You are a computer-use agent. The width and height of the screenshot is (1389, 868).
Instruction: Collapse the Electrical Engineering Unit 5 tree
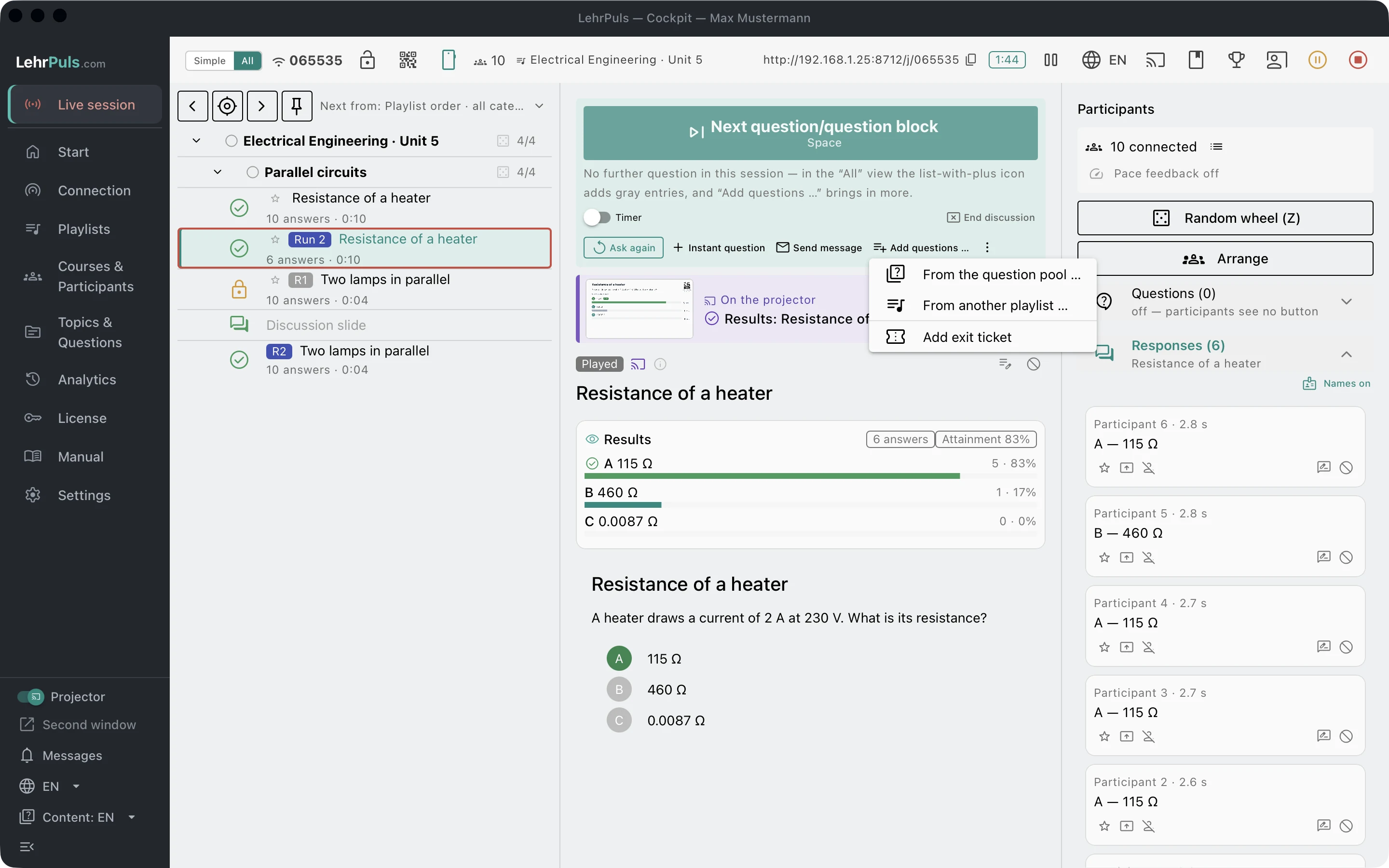pos(196,141)
